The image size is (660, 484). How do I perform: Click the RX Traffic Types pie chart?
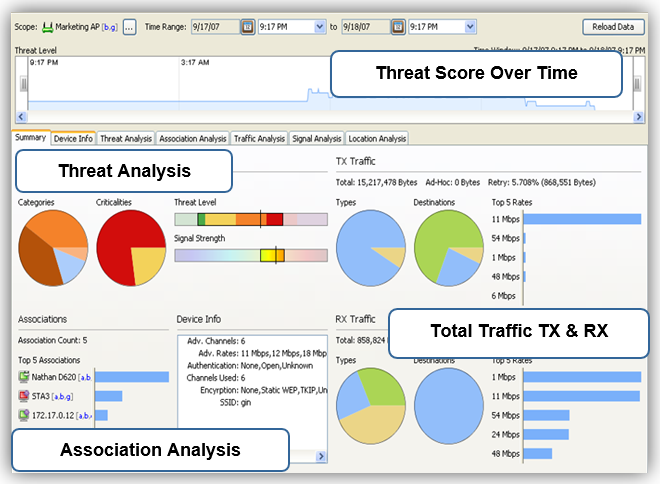371,406
